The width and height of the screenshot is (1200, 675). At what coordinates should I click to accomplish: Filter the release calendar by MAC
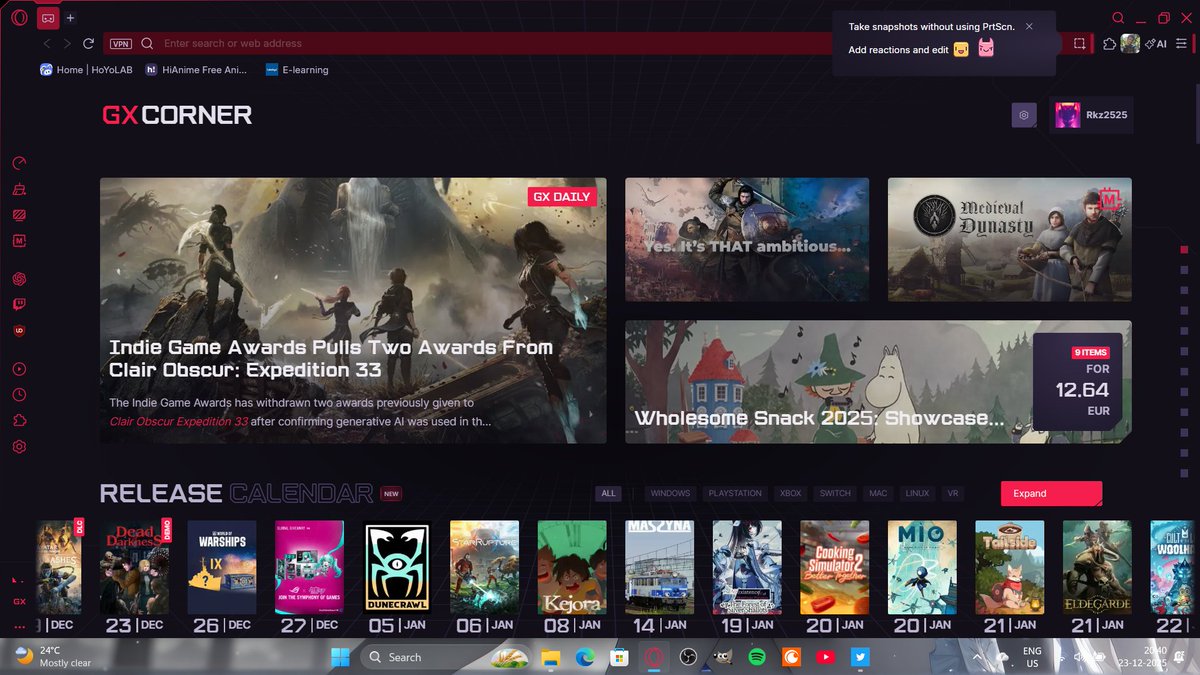[878, 493]
